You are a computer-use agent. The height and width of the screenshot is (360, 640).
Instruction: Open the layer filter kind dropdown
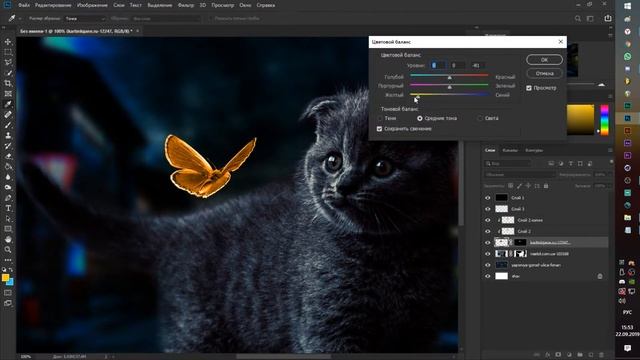(x=508, y=163)
